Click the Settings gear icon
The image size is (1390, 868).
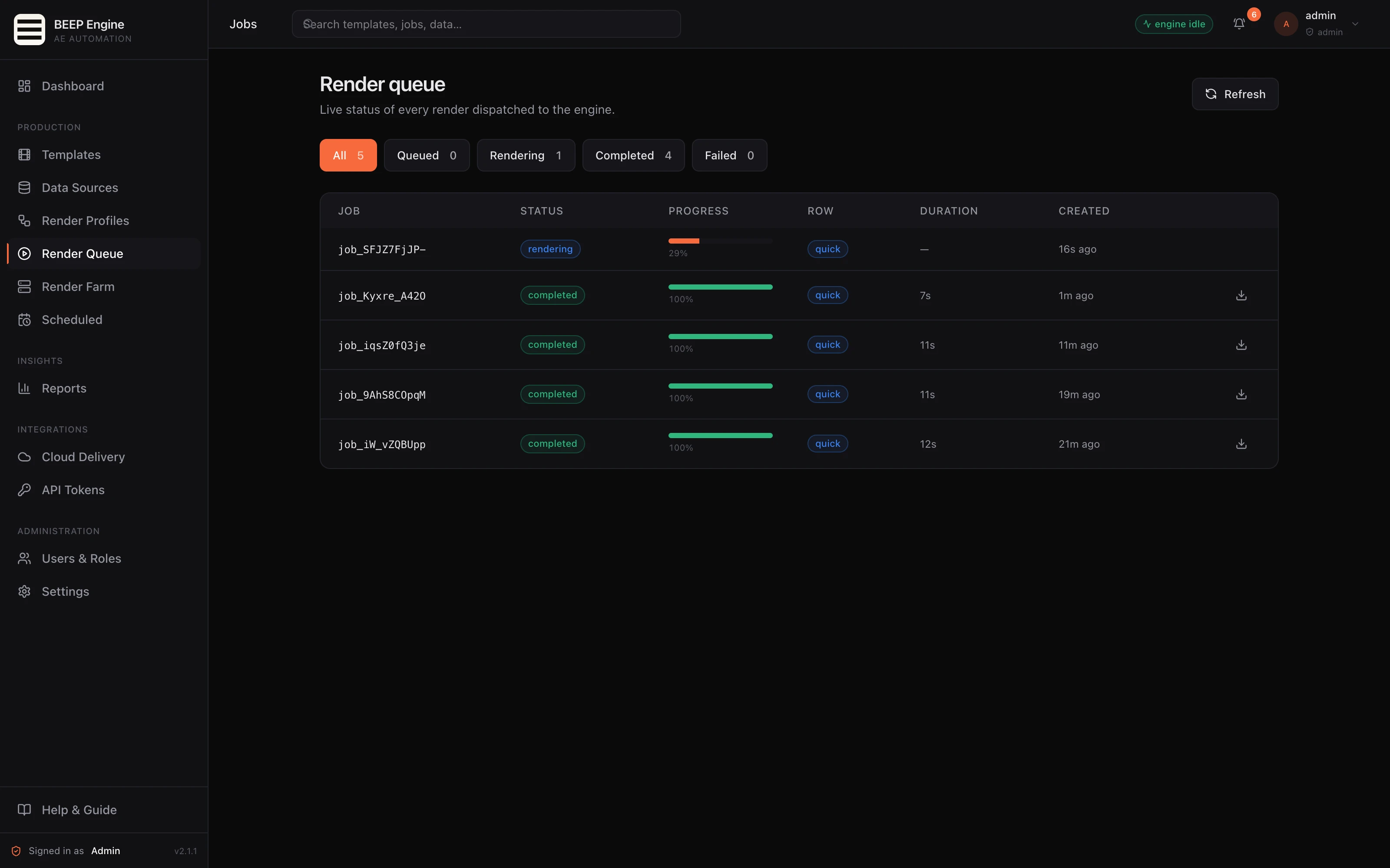coord(24,591)
